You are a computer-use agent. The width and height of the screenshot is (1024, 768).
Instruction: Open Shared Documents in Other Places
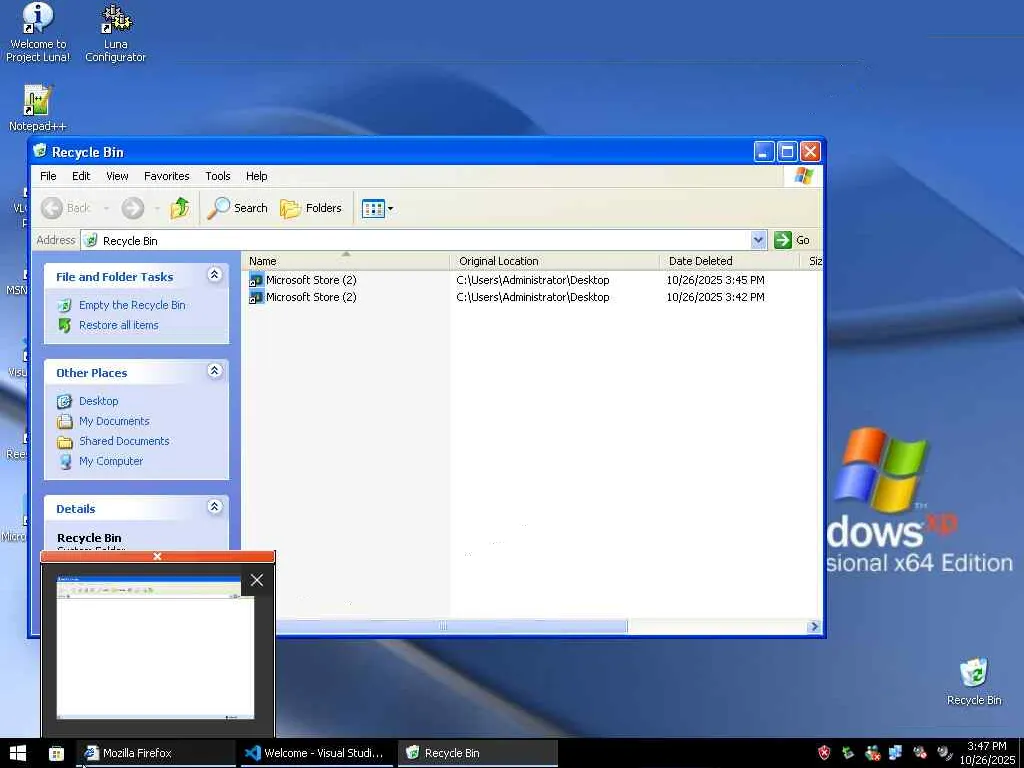click(123, 441)
